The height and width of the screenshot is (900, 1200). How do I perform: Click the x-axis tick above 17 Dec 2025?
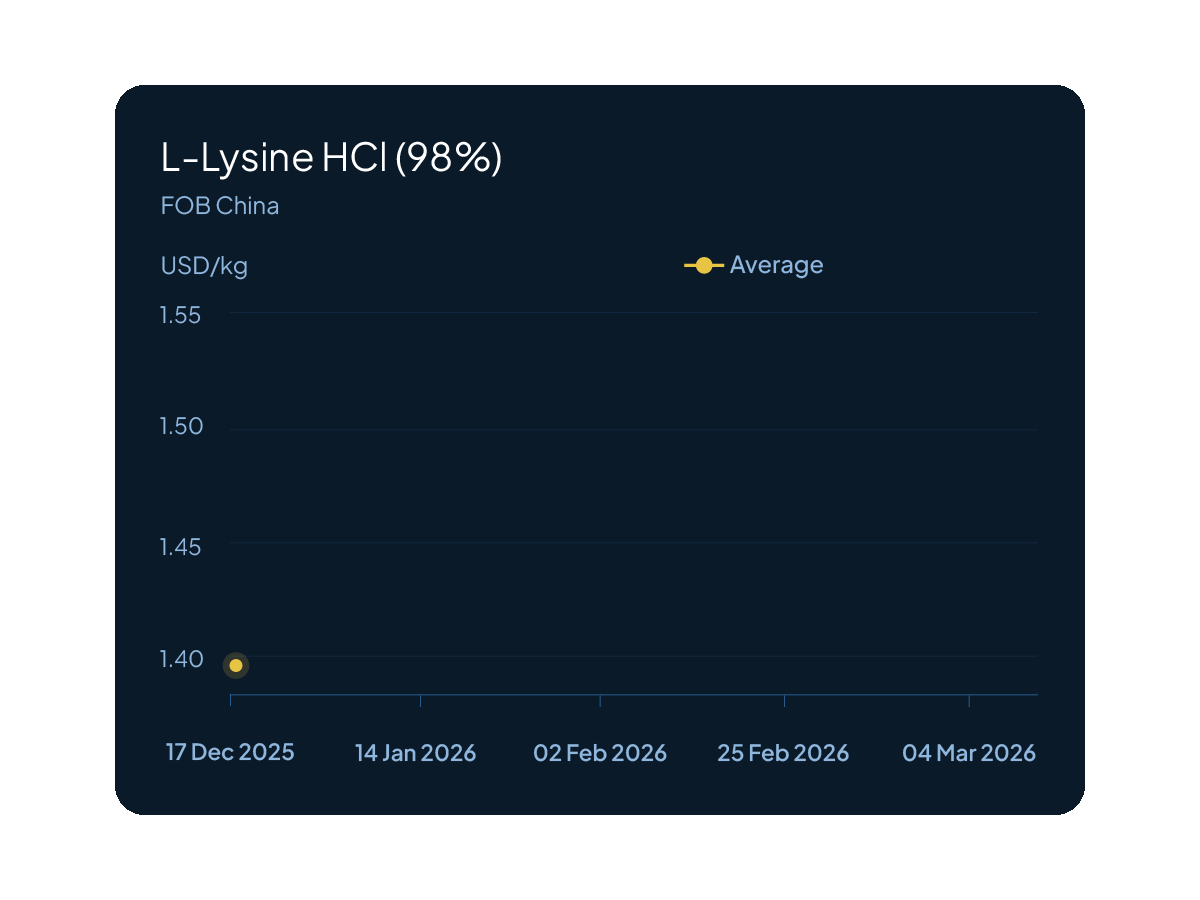(231, 700)
